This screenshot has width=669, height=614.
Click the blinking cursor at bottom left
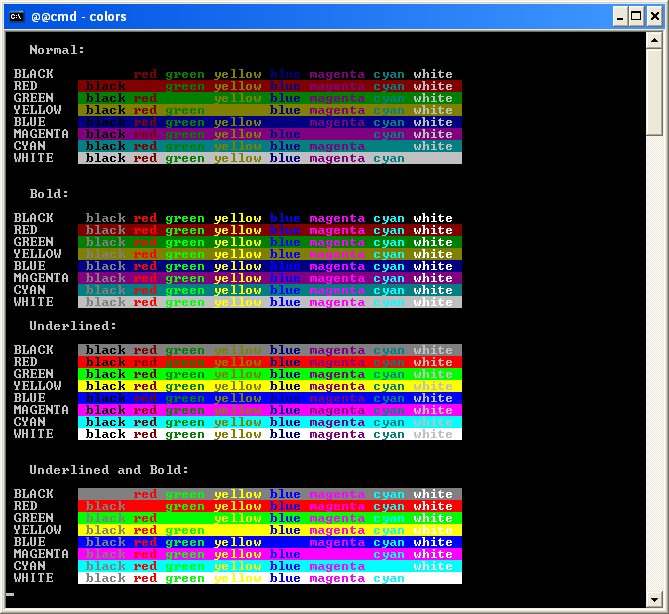point(10,595)
